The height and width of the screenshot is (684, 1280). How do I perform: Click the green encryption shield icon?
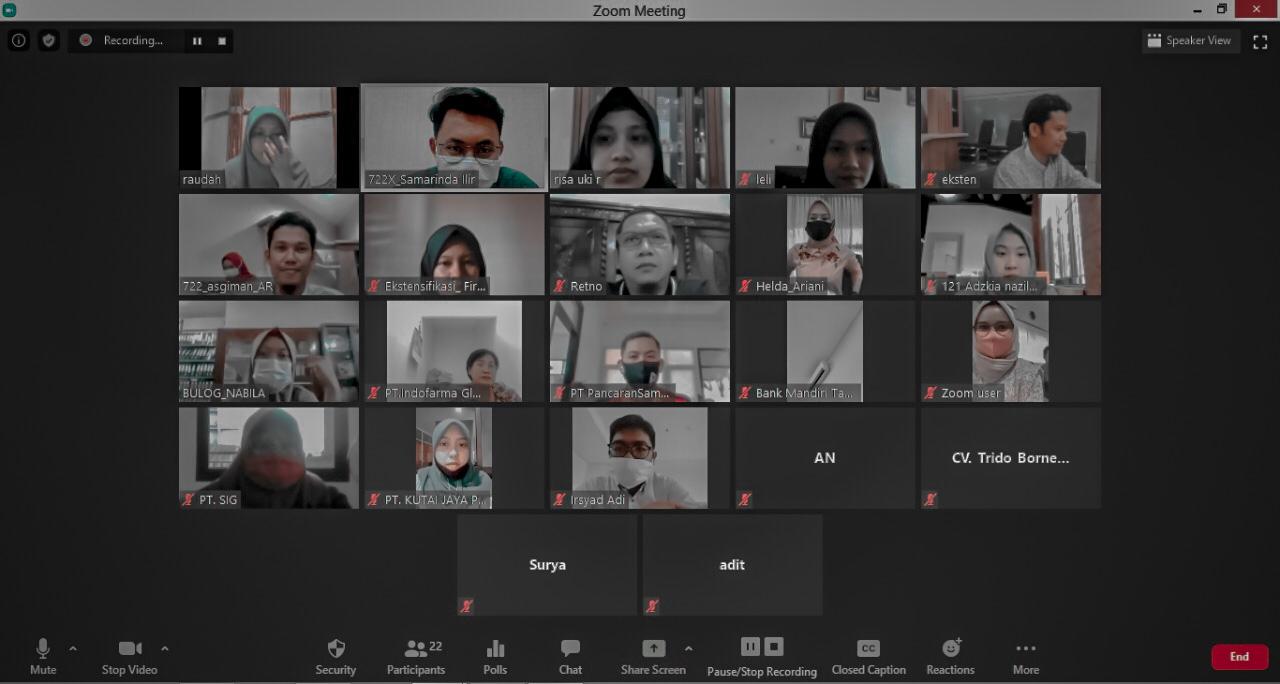point(48,41)
